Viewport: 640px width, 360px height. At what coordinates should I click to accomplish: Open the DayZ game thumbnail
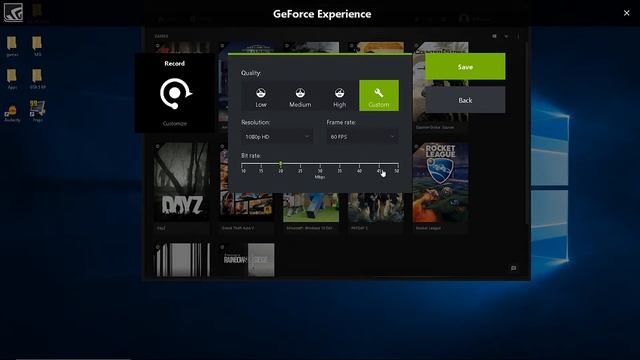coord(182,182)
